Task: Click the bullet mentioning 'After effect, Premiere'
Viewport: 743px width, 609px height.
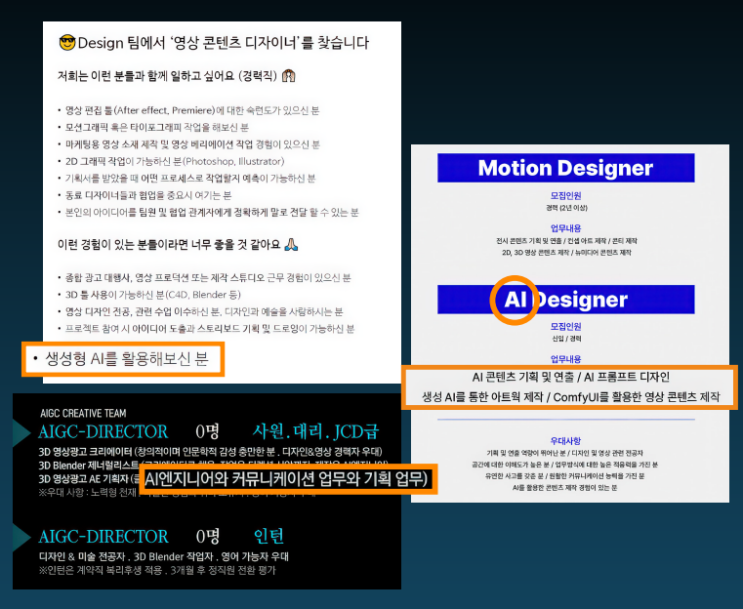Action: tap(192, 110)
